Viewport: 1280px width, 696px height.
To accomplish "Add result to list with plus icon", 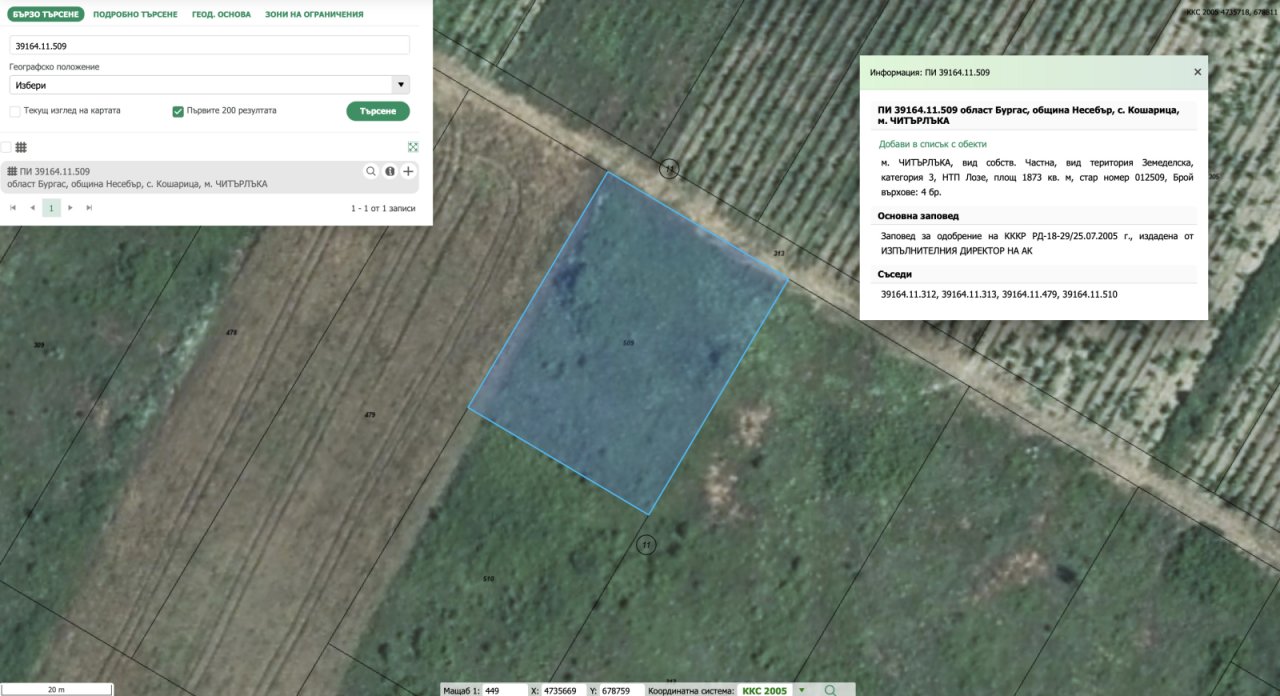I will pos(408,171).
